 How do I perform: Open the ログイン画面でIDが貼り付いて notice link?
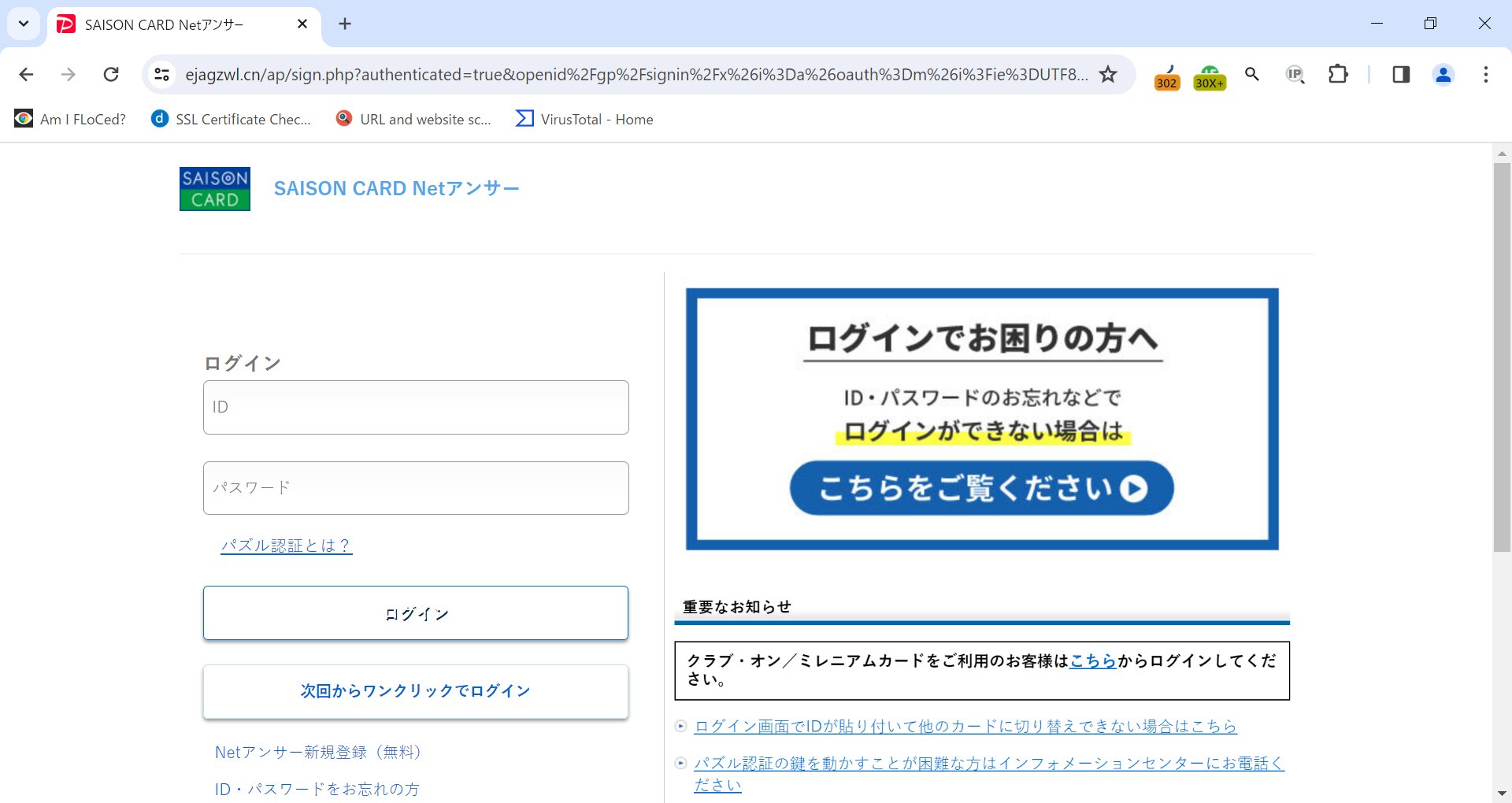pyautogui.click(x=965, y=726)
